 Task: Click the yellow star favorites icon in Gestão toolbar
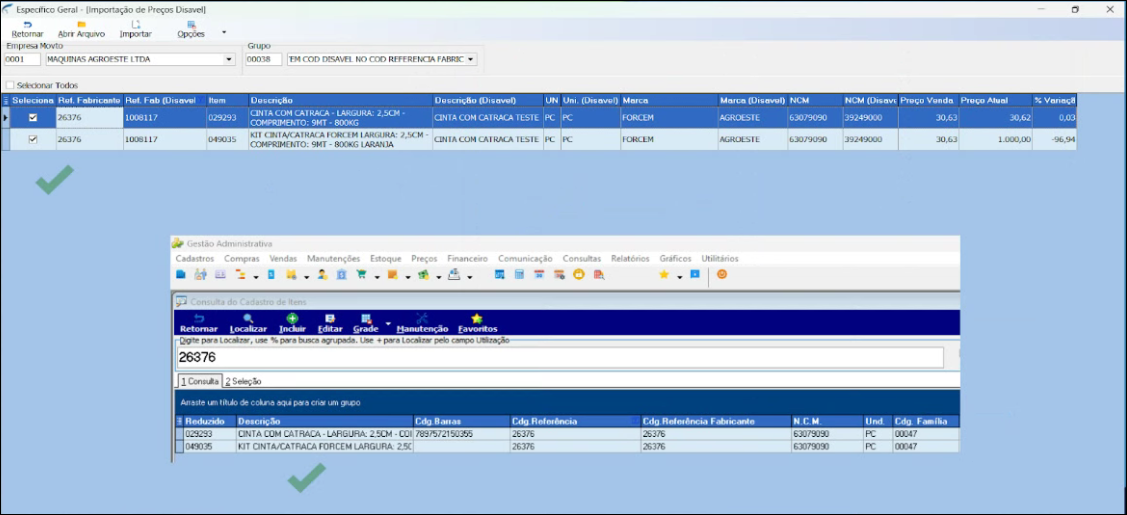664,274
